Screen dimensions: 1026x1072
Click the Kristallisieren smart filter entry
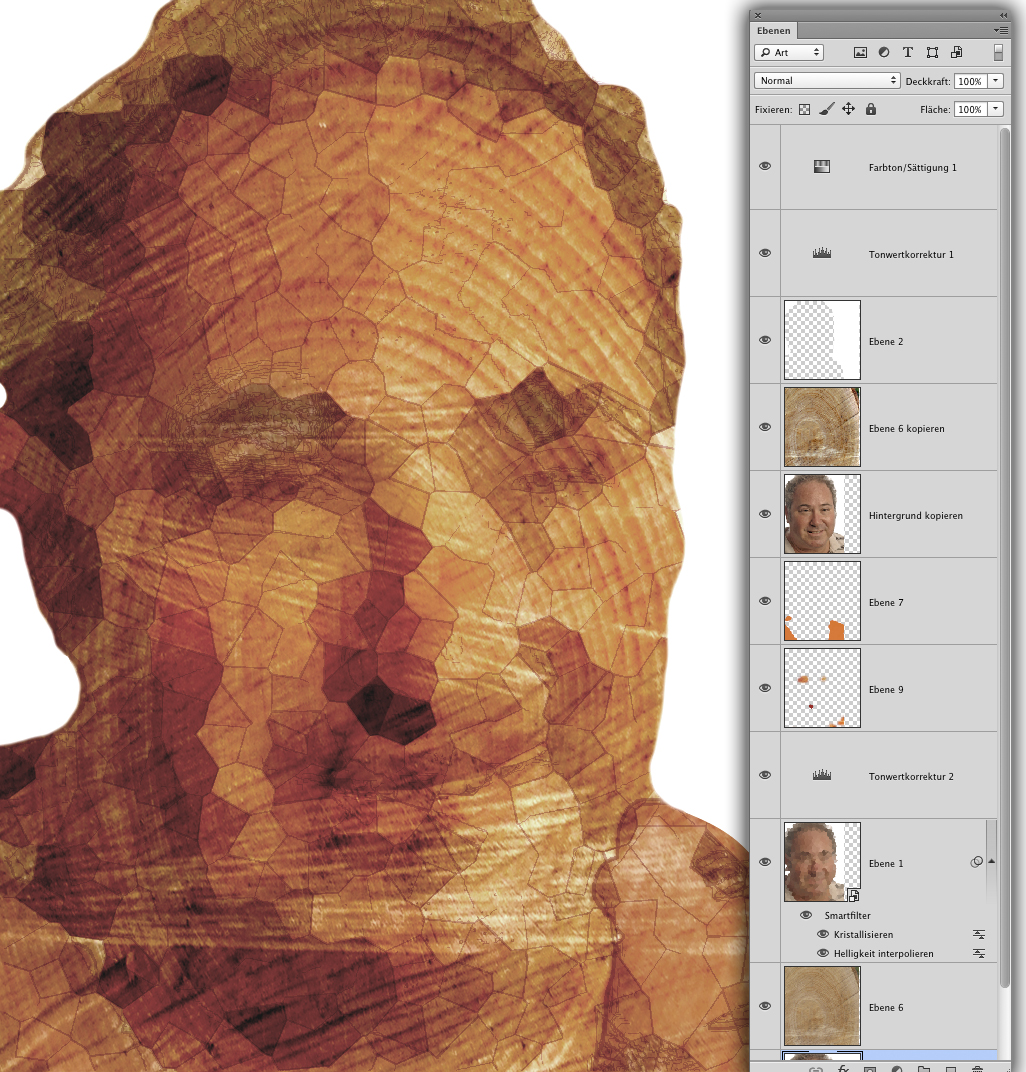863,935
